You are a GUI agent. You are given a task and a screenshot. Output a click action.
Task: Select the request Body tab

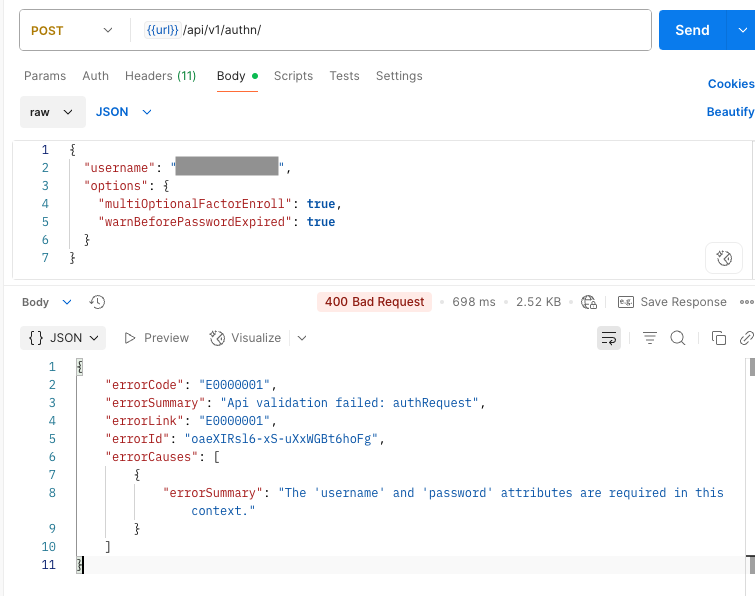coord(237,76)
